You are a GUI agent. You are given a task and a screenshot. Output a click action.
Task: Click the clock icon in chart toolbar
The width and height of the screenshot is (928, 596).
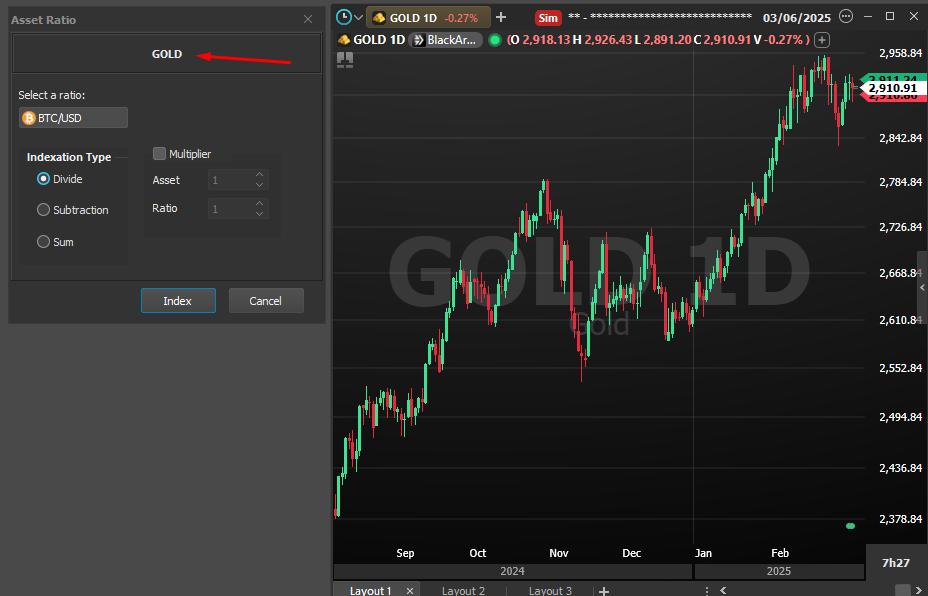pos(344,17)
